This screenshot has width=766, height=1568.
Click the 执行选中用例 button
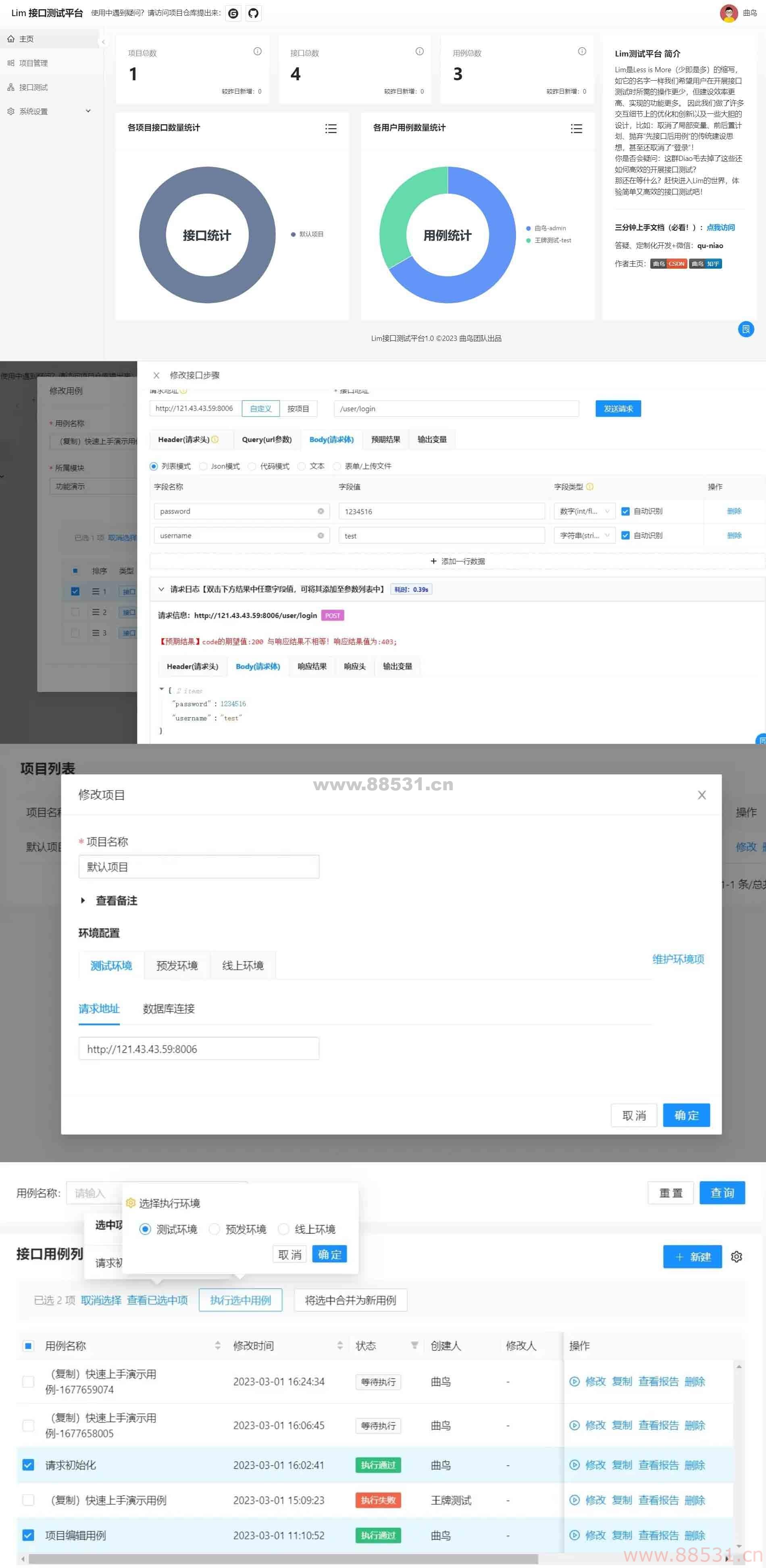point(240,1300)
